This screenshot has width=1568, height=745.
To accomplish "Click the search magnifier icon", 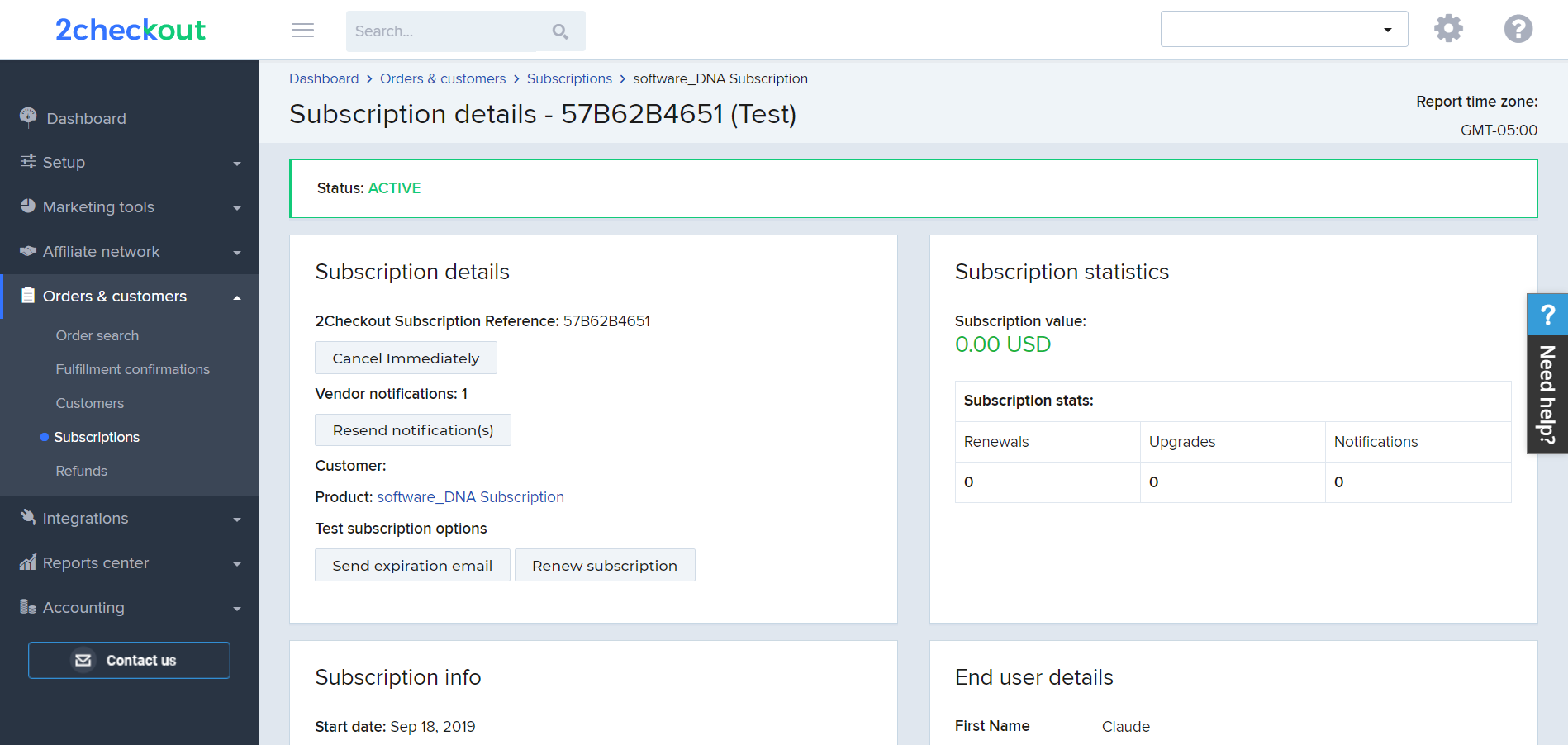I will pos(560,31).
